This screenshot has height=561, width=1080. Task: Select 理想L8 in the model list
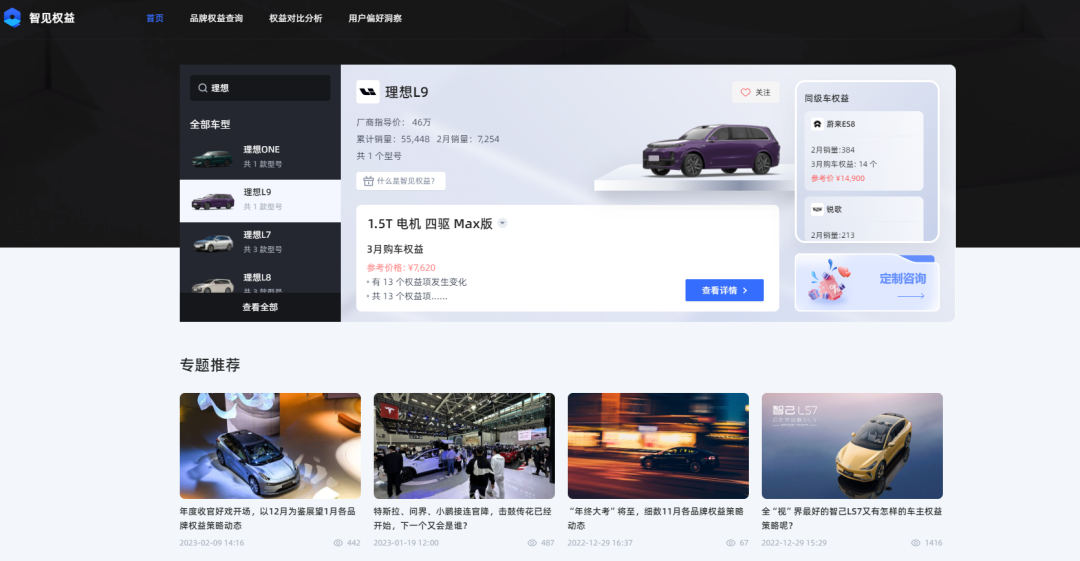point(260,279)
